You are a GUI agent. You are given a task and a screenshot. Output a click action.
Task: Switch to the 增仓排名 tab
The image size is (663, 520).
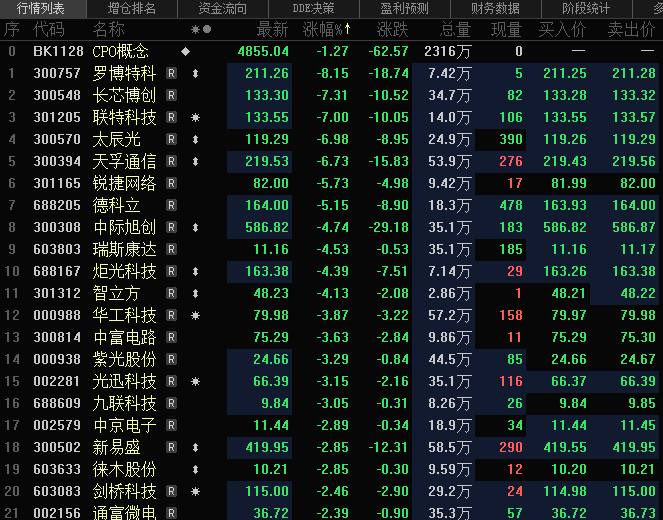131,8
